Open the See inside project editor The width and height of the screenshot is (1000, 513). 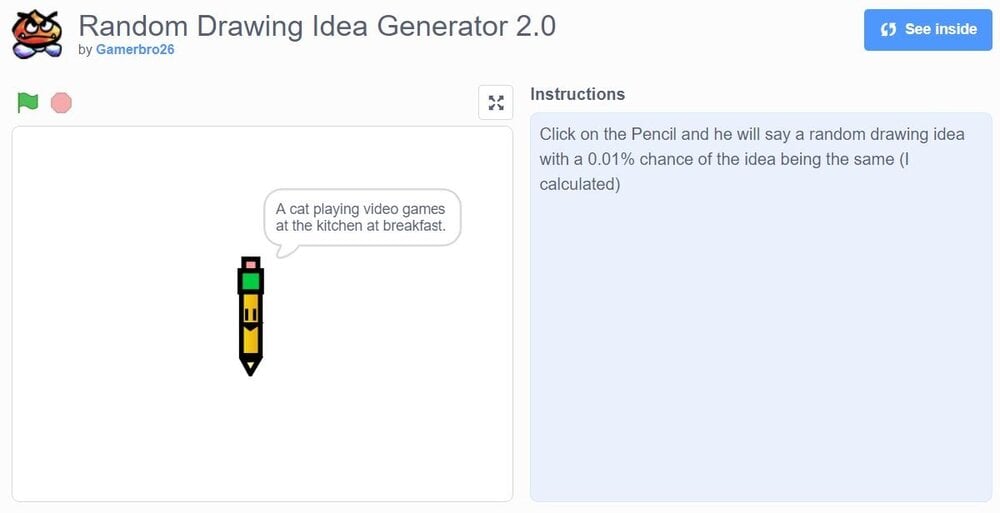coord(928,30)
